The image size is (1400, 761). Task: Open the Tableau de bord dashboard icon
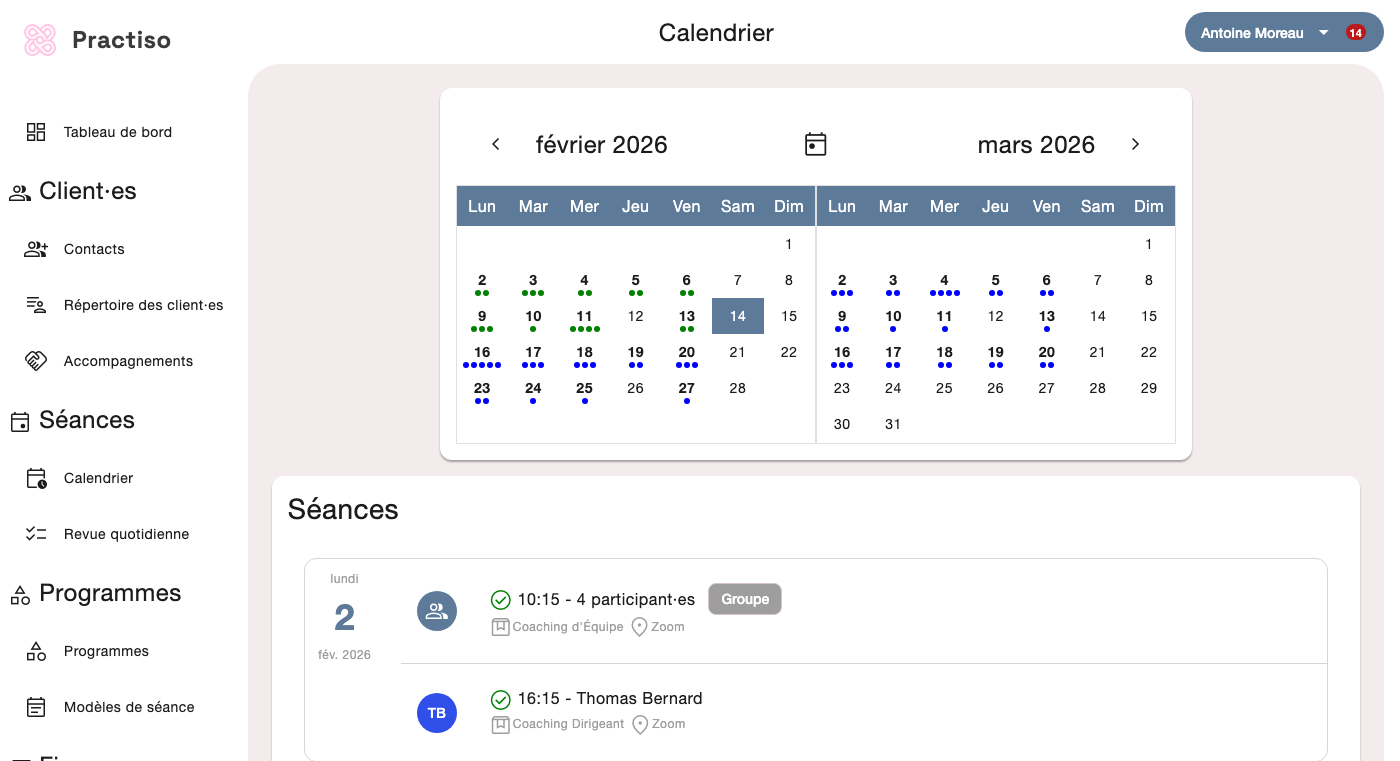(x=36, y=131)
